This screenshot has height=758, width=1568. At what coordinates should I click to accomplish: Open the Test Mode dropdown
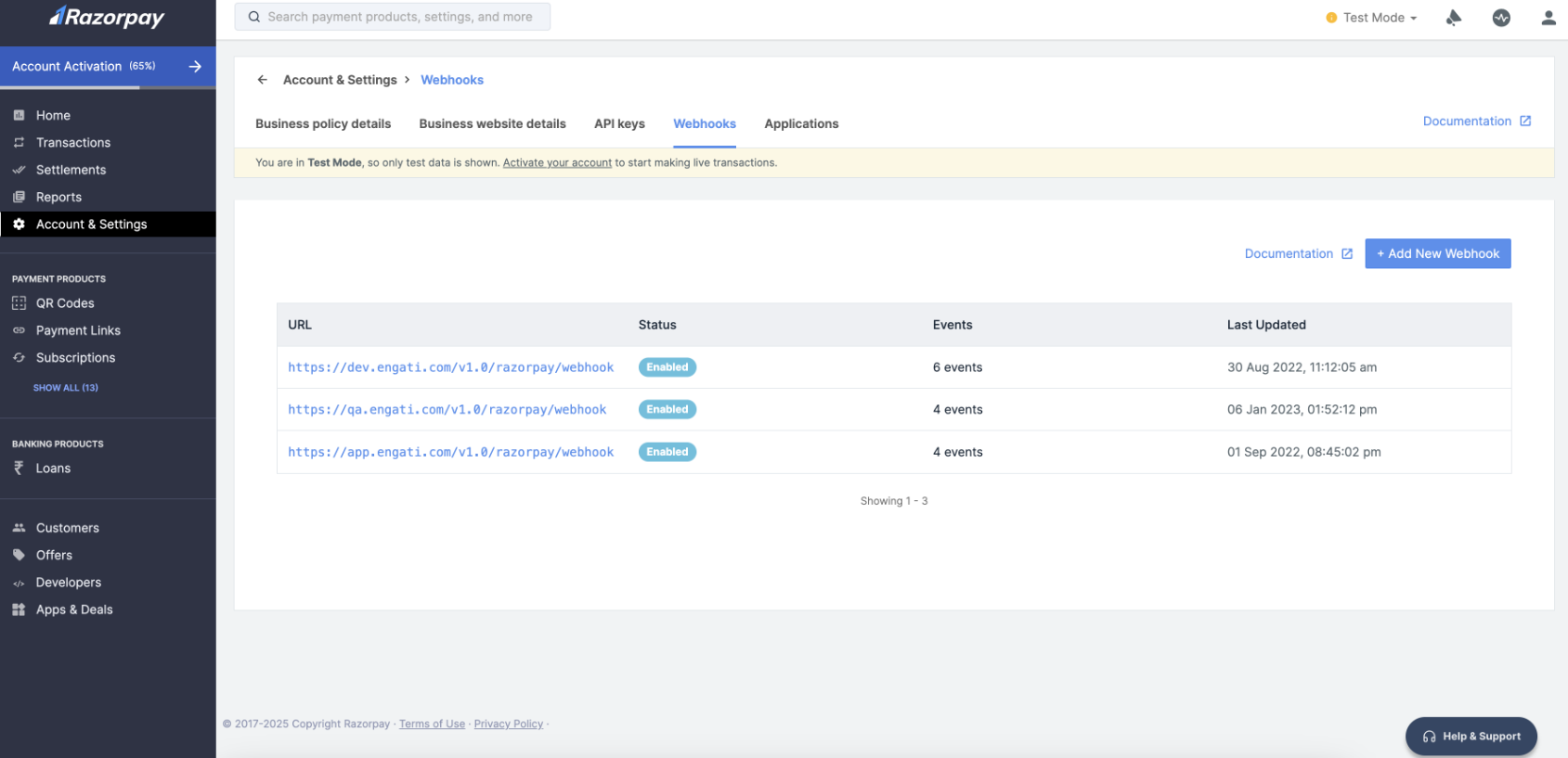click(x=1372, y=18)
